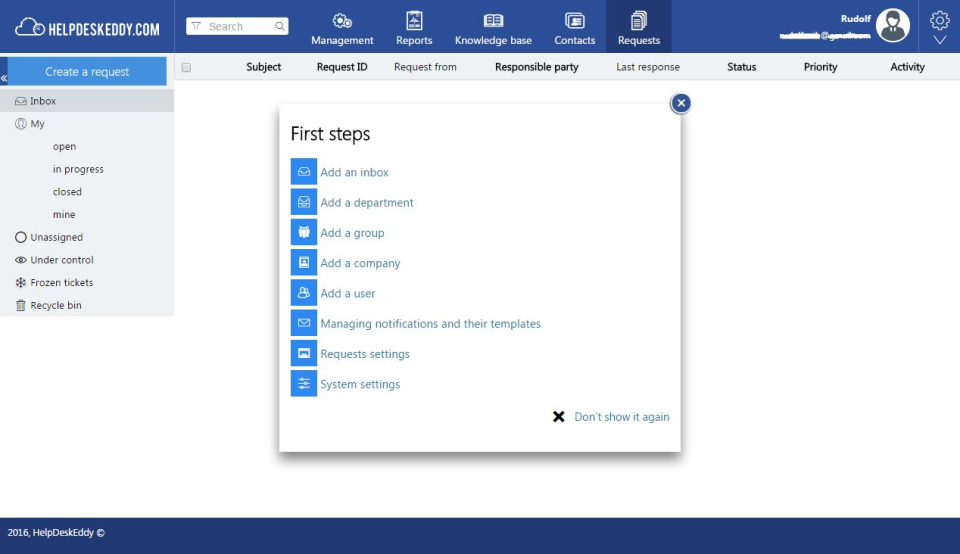Toggle the select-all checkbox in table header

coord(186,67)
